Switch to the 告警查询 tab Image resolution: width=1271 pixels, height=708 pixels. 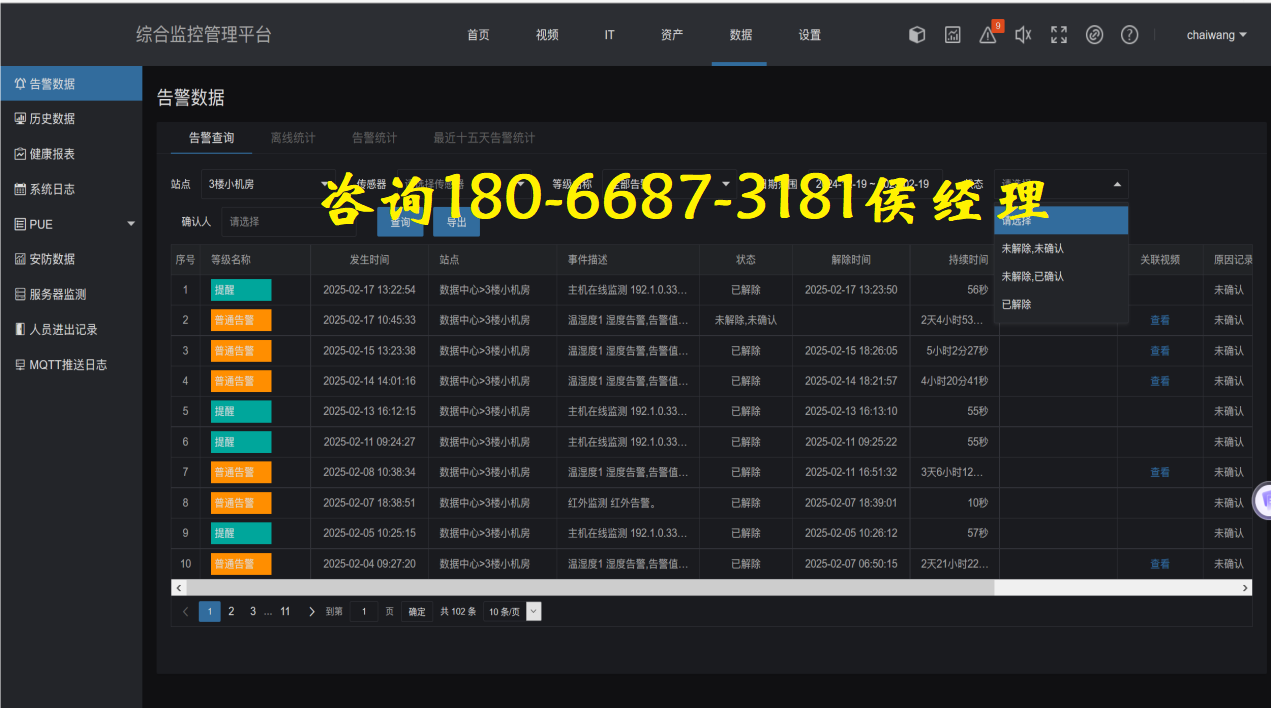point(211,138)
